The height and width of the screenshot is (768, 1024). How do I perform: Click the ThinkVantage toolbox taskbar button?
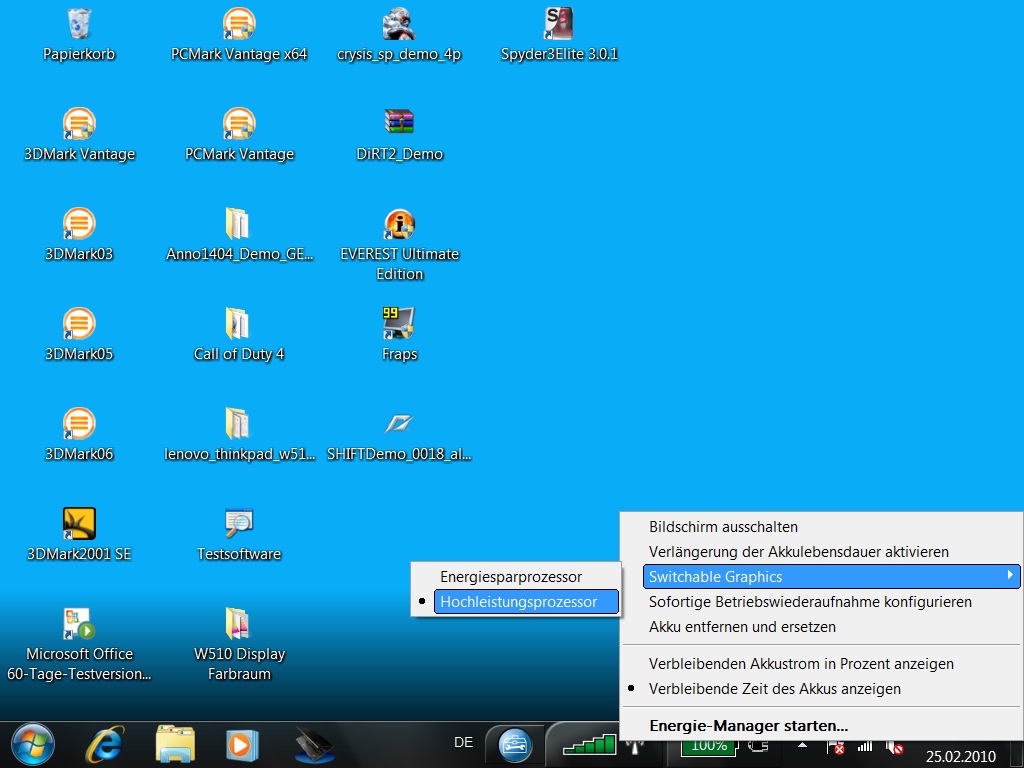click(515, 745)
